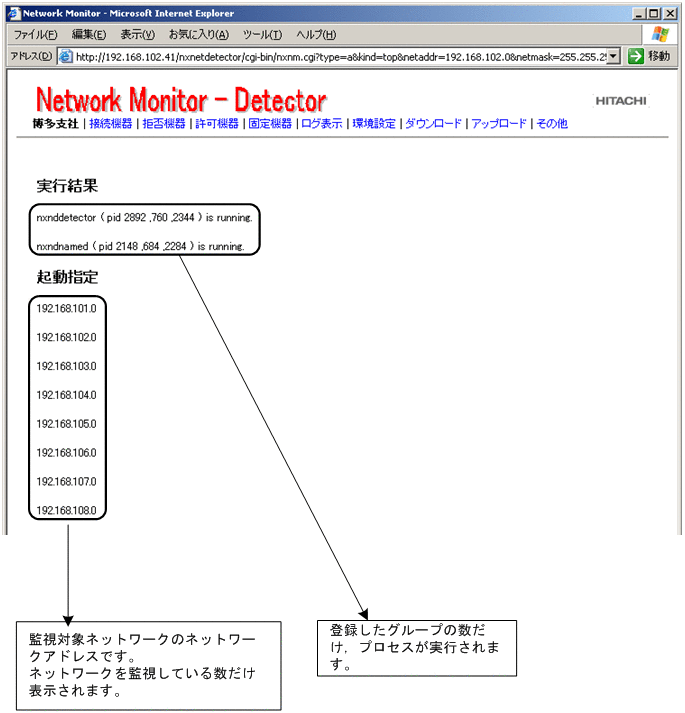Click network address 192.168.105.0
This screenshot has height=713, width=685.
coord(66,424)
